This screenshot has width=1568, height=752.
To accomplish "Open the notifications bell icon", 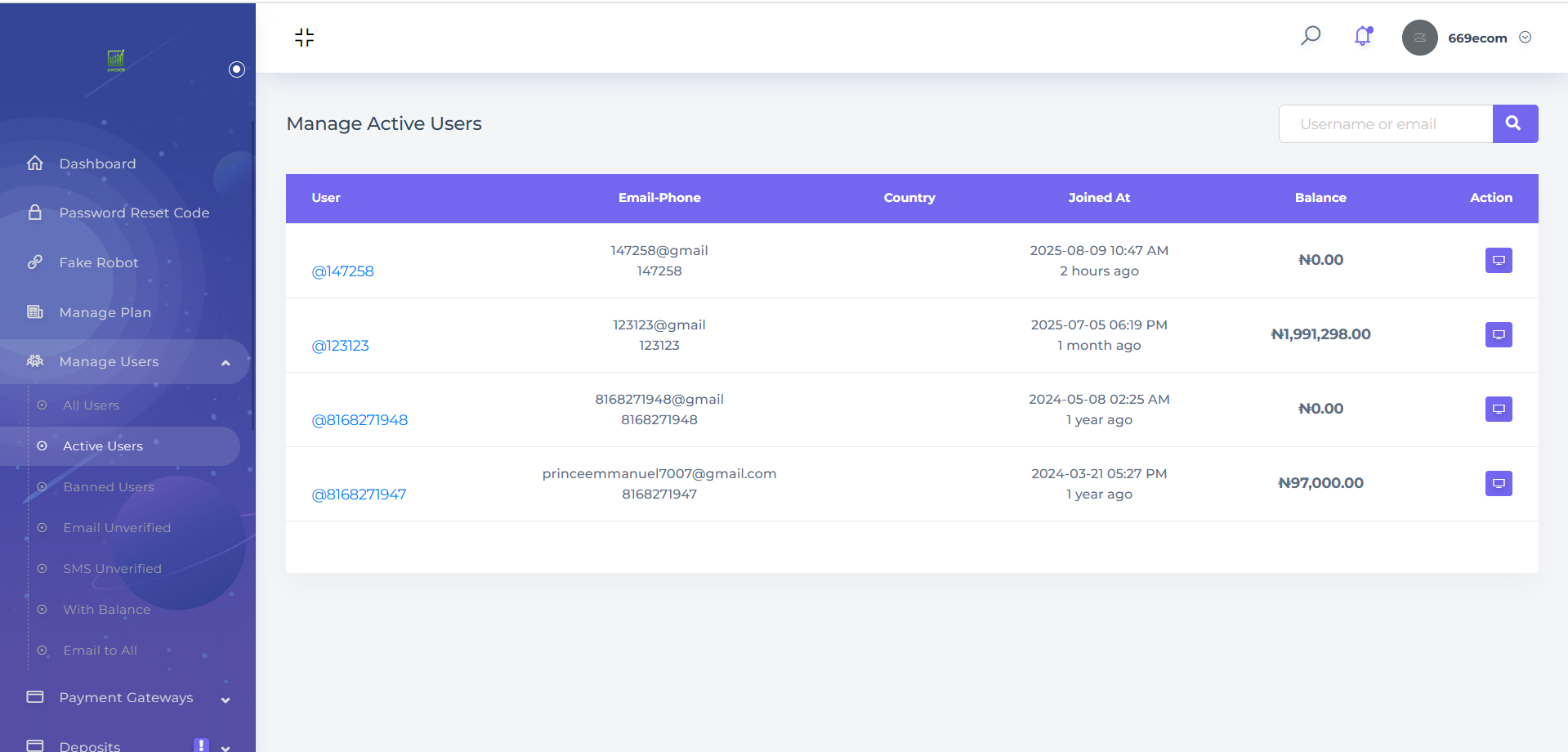I will coord(1363,36).
